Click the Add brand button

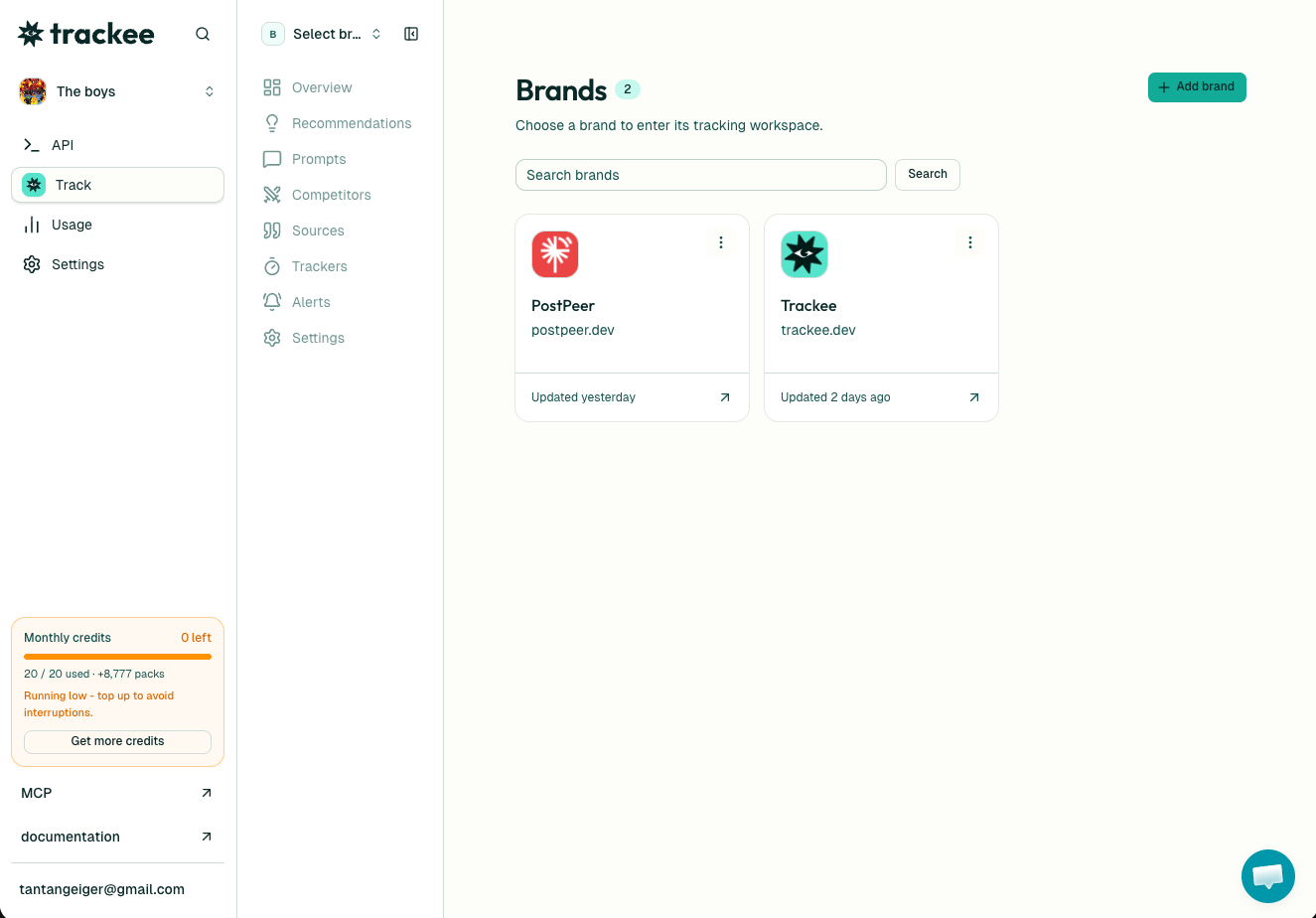pos(1197,87)
